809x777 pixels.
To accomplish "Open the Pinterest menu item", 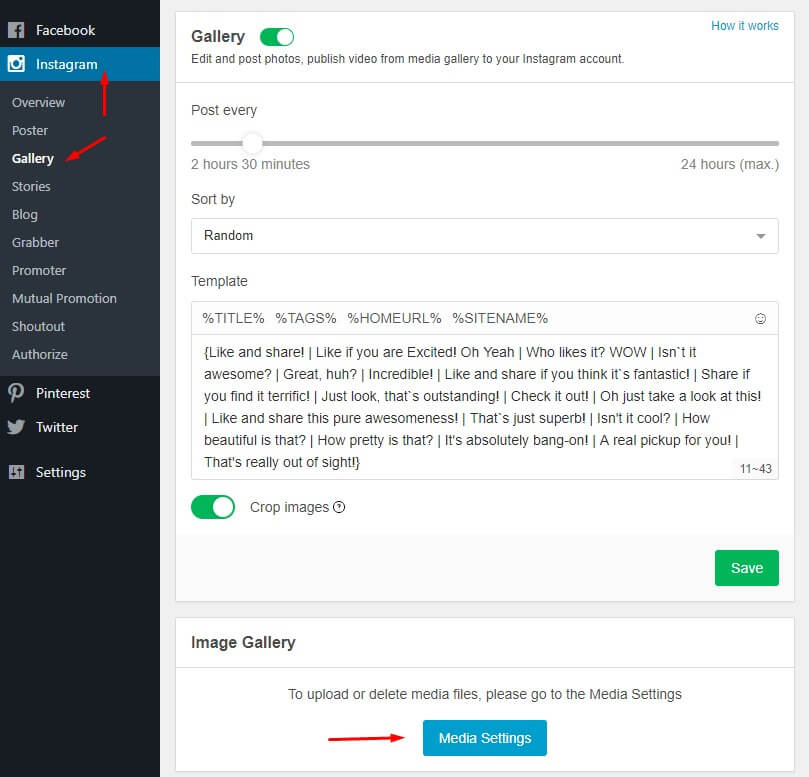I will 80,393.
